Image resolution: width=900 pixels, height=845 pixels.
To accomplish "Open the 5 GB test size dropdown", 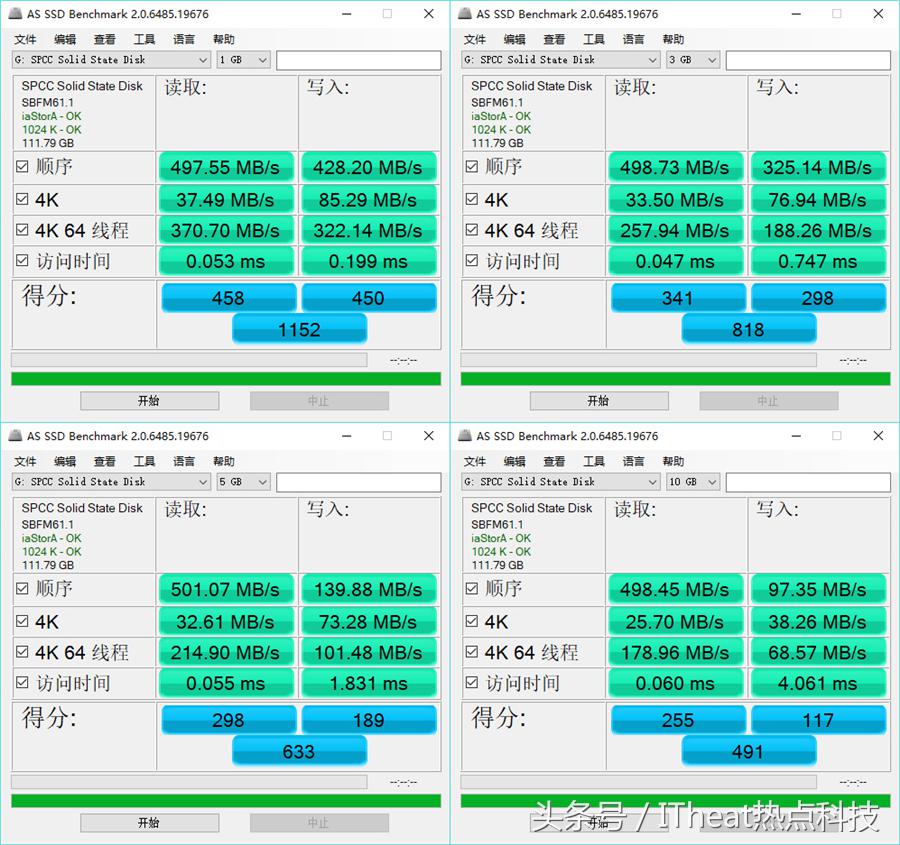I will (243, 482).
